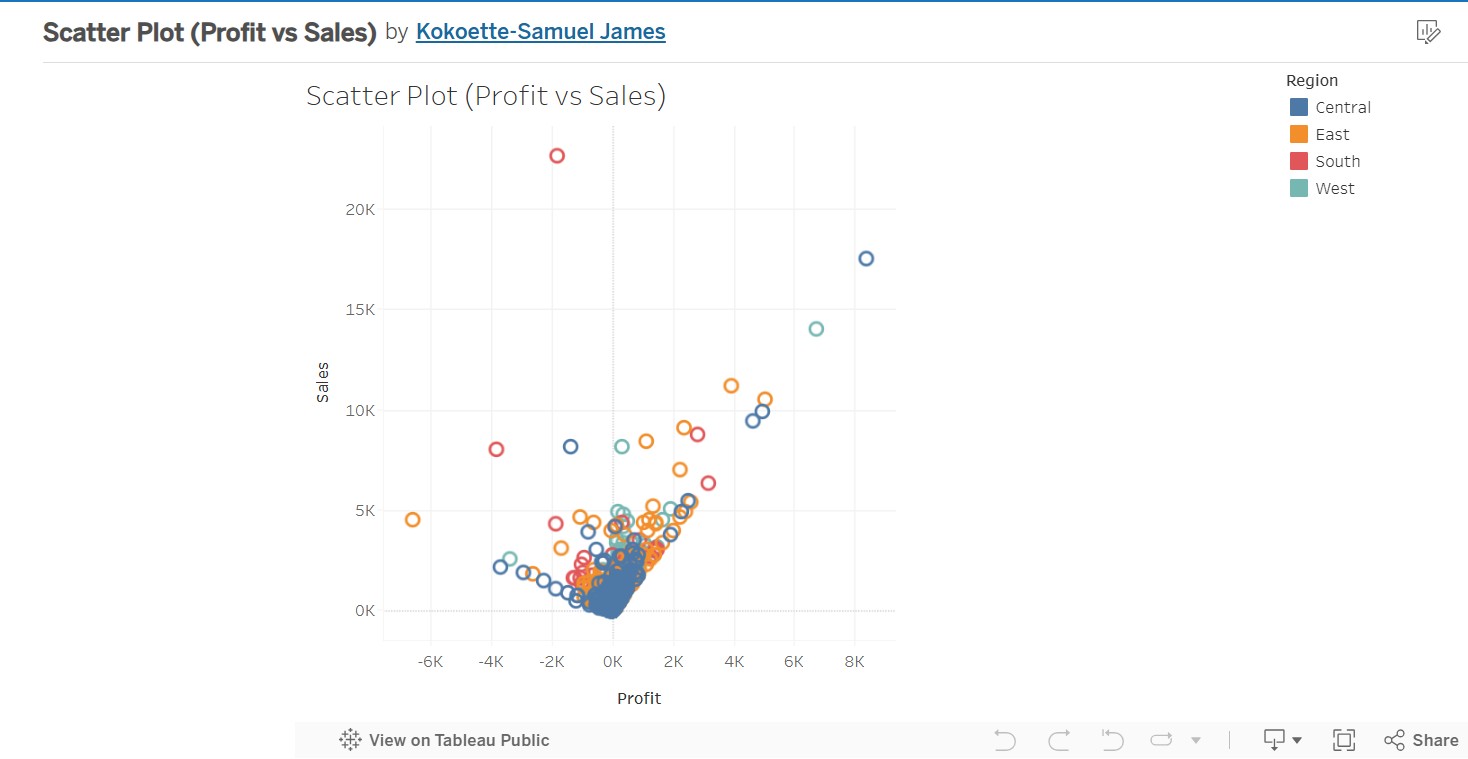
Task: Select the East orange legend swatch
Action: click(1299, 134)
